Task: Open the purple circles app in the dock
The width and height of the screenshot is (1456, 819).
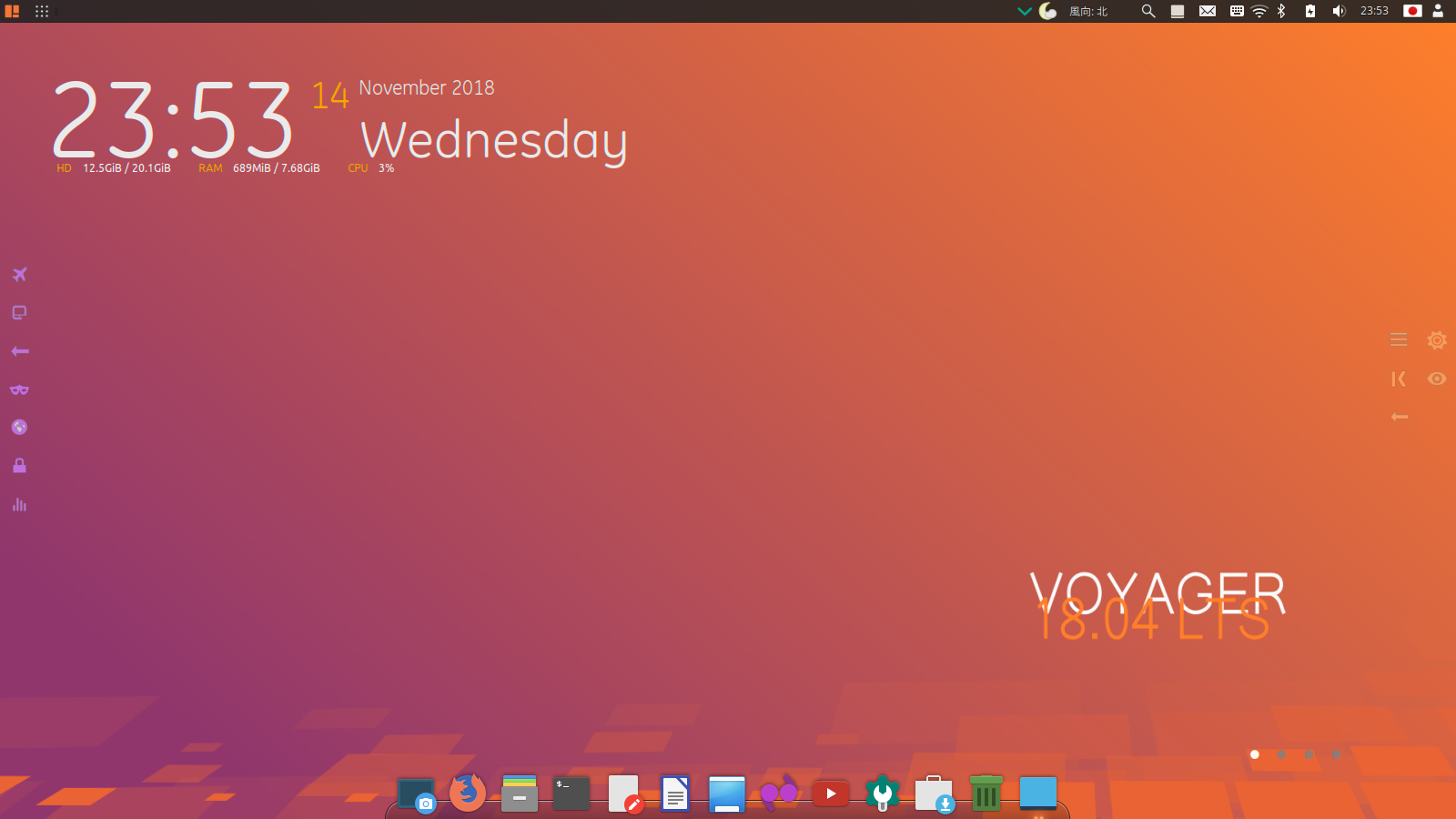Action: pos(779,794)
